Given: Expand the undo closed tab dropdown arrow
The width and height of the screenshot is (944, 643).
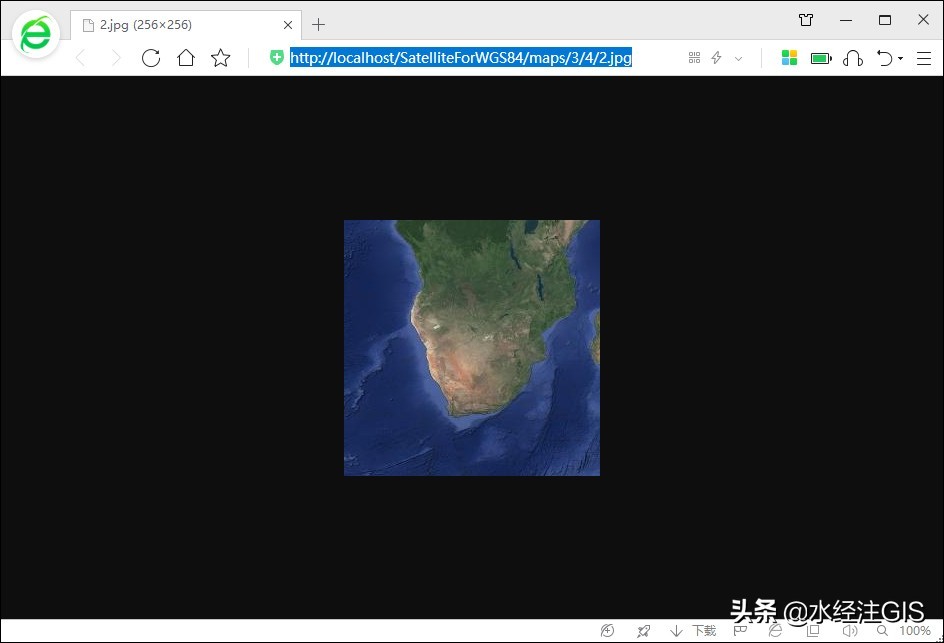Looking at the screenshot, I should click(900, 58).
